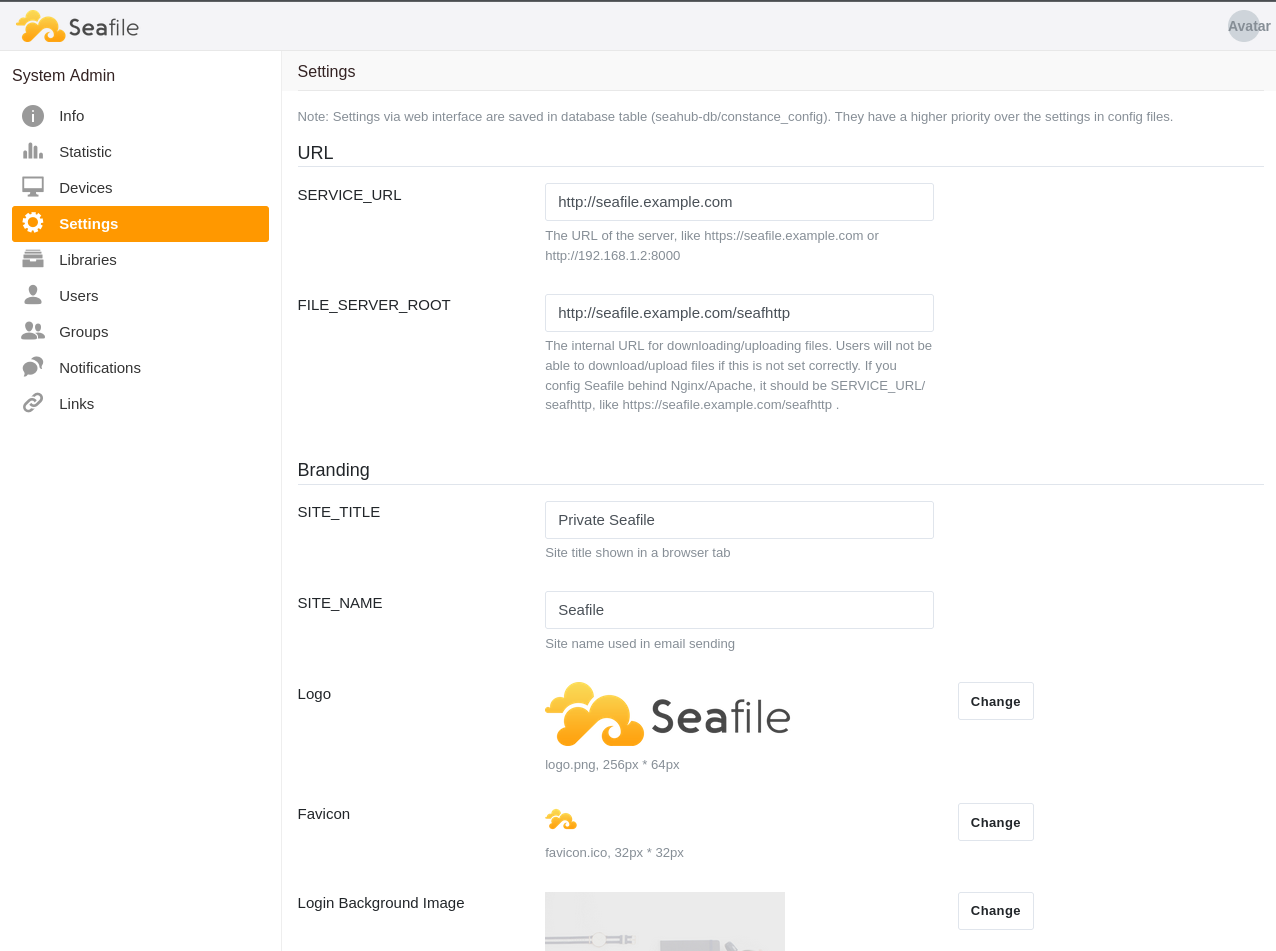
Task: Click the FILE_SERVER_ROOT label
Action: click(374, 305)
